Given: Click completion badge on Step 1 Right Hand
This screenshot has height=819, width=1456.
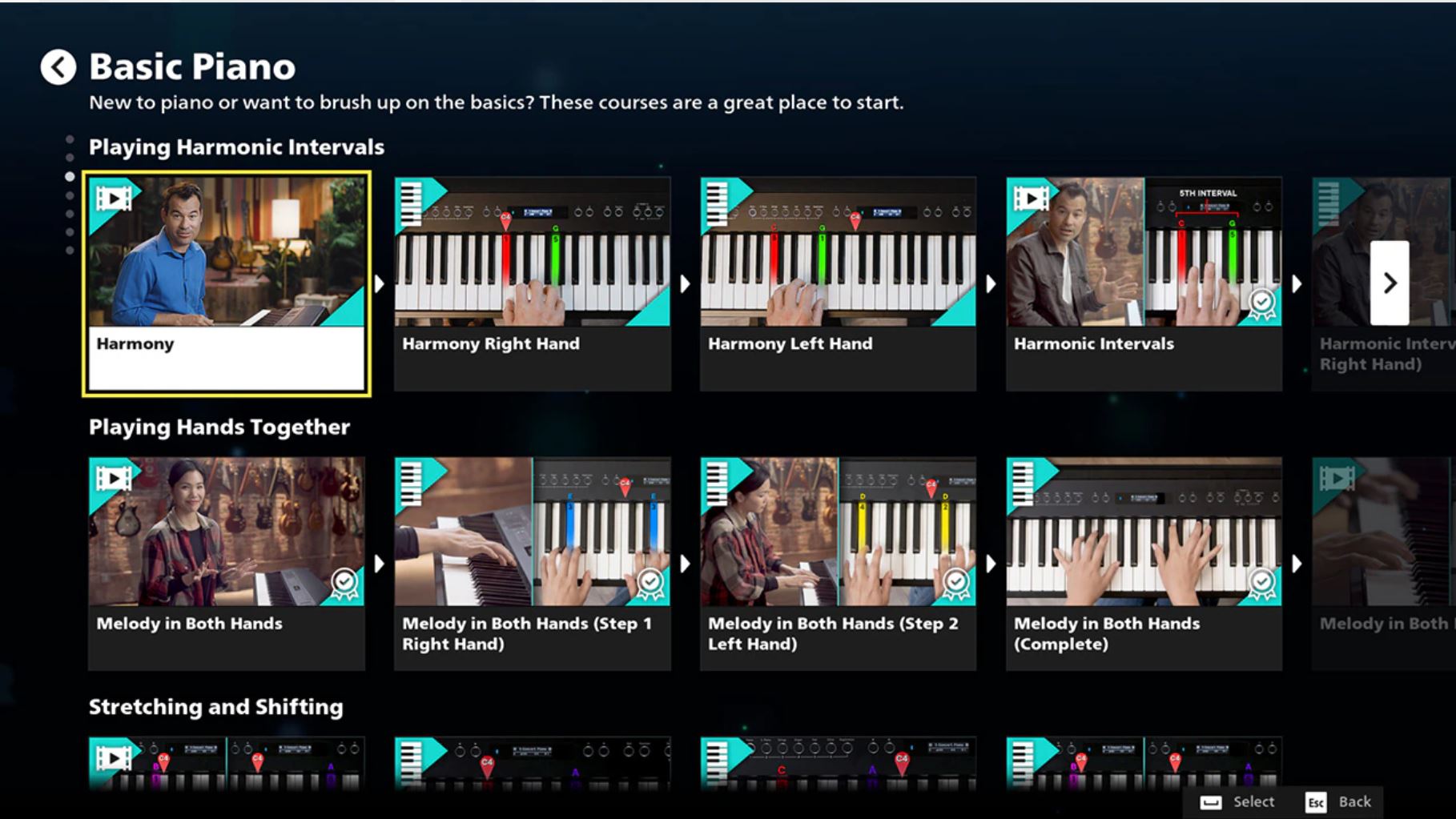Looking at the screenshot, I should tap(650, 584).
